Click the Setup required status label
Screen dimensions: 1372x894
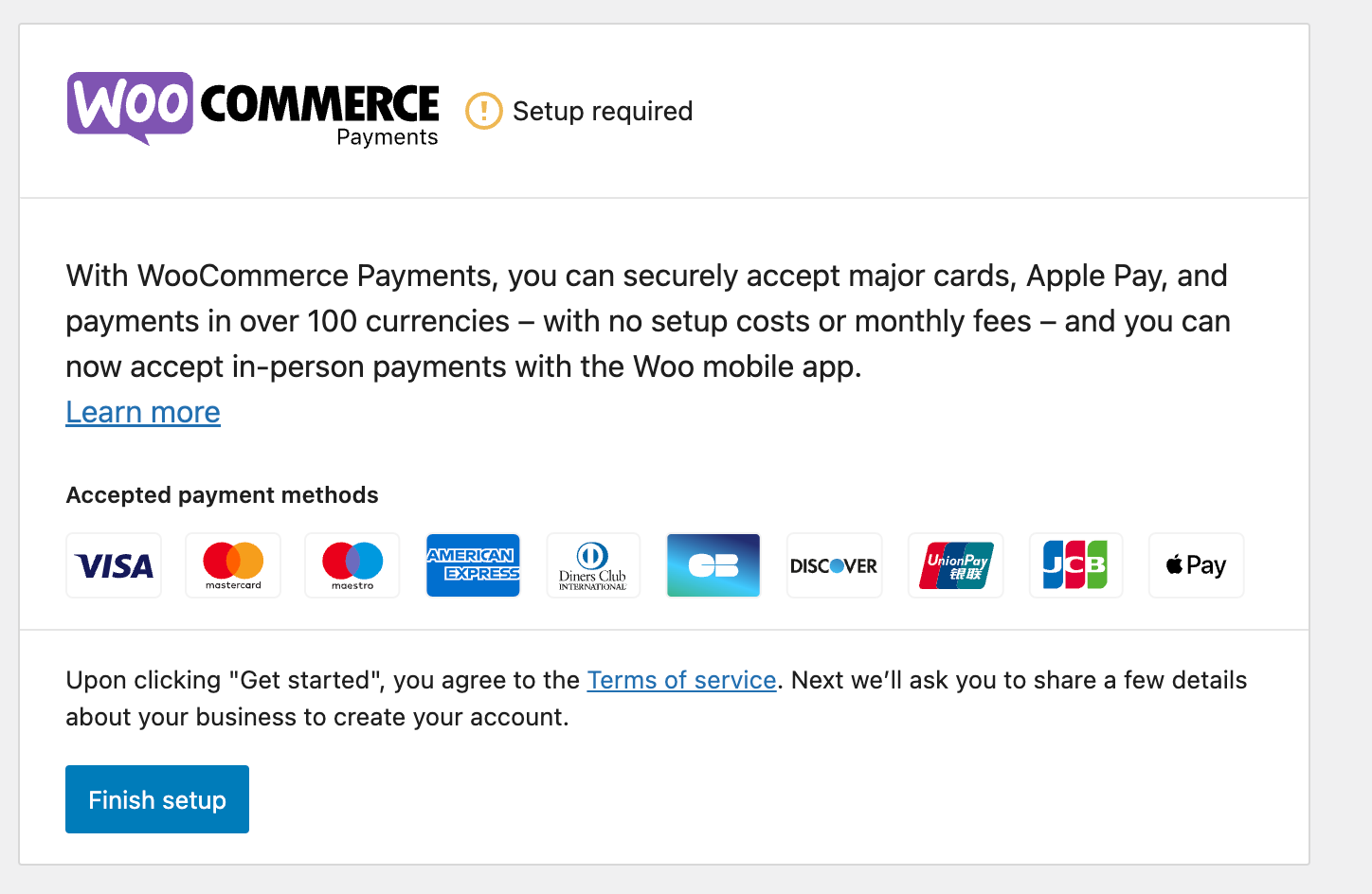[602, 111]
